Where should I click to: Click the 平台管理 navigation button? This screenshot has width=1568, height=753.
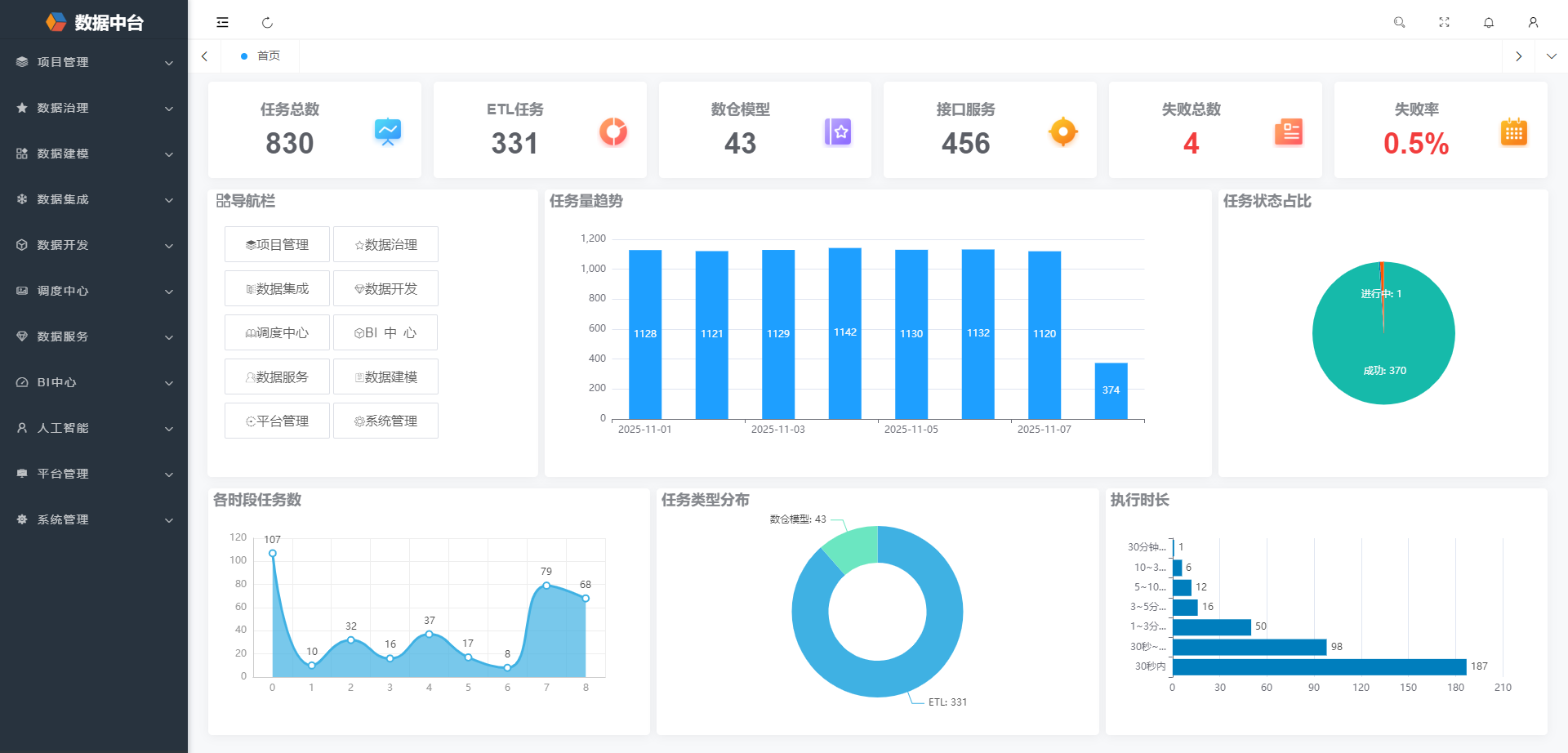tap(277, 421)
